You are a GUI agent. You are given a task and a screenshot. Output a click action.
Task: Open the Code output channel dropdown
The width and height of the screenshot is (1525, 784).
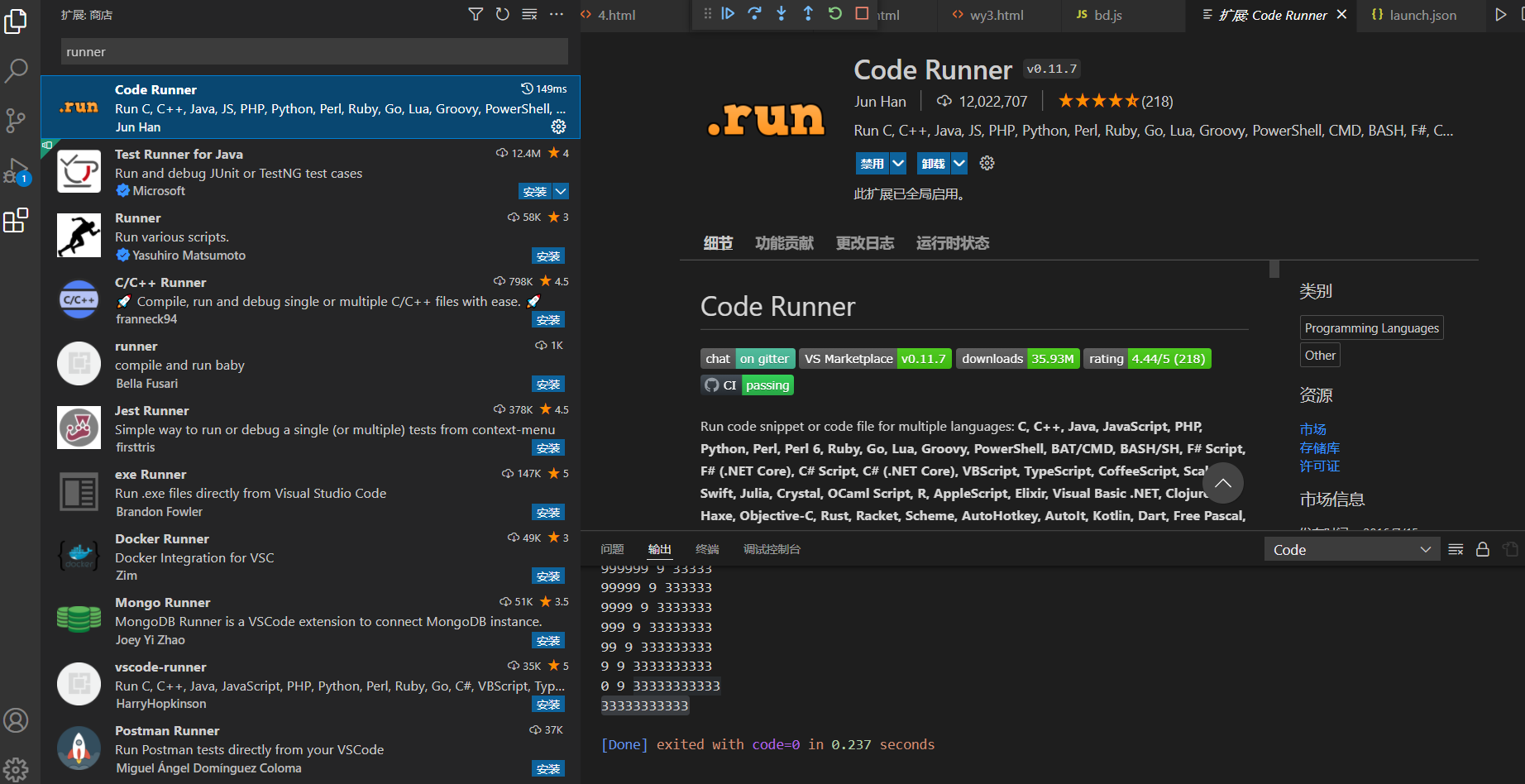tap(1352, 550)
